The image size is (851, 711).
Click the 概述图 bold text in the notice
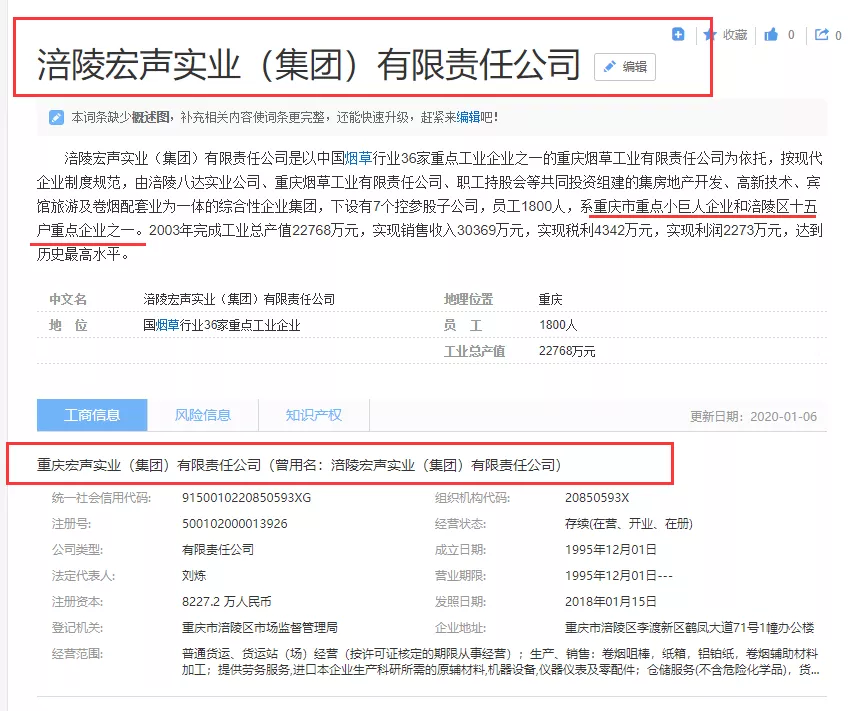click(x=150, y=117)
